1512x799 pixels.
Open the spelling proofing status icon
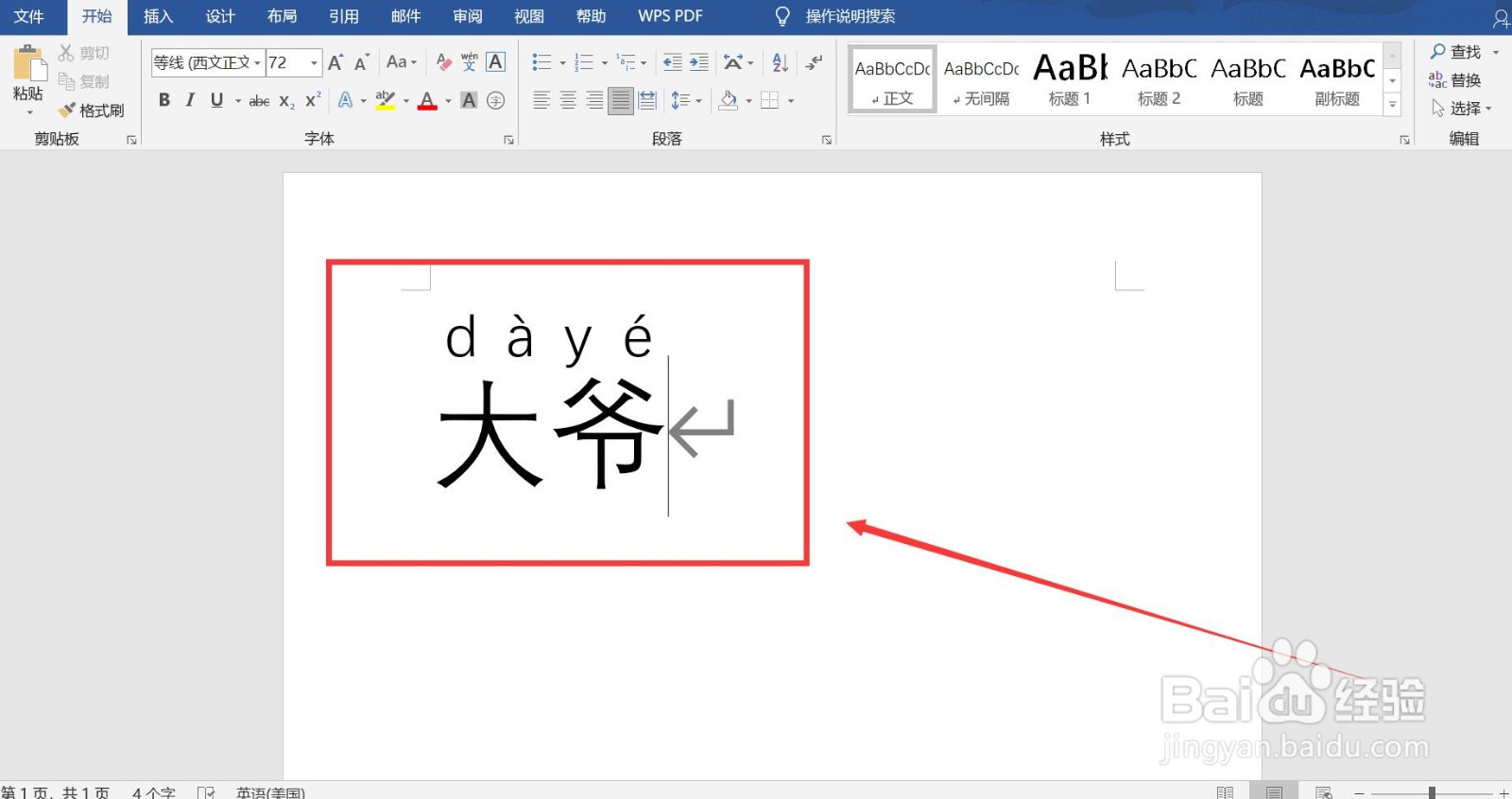coord(206,792)
